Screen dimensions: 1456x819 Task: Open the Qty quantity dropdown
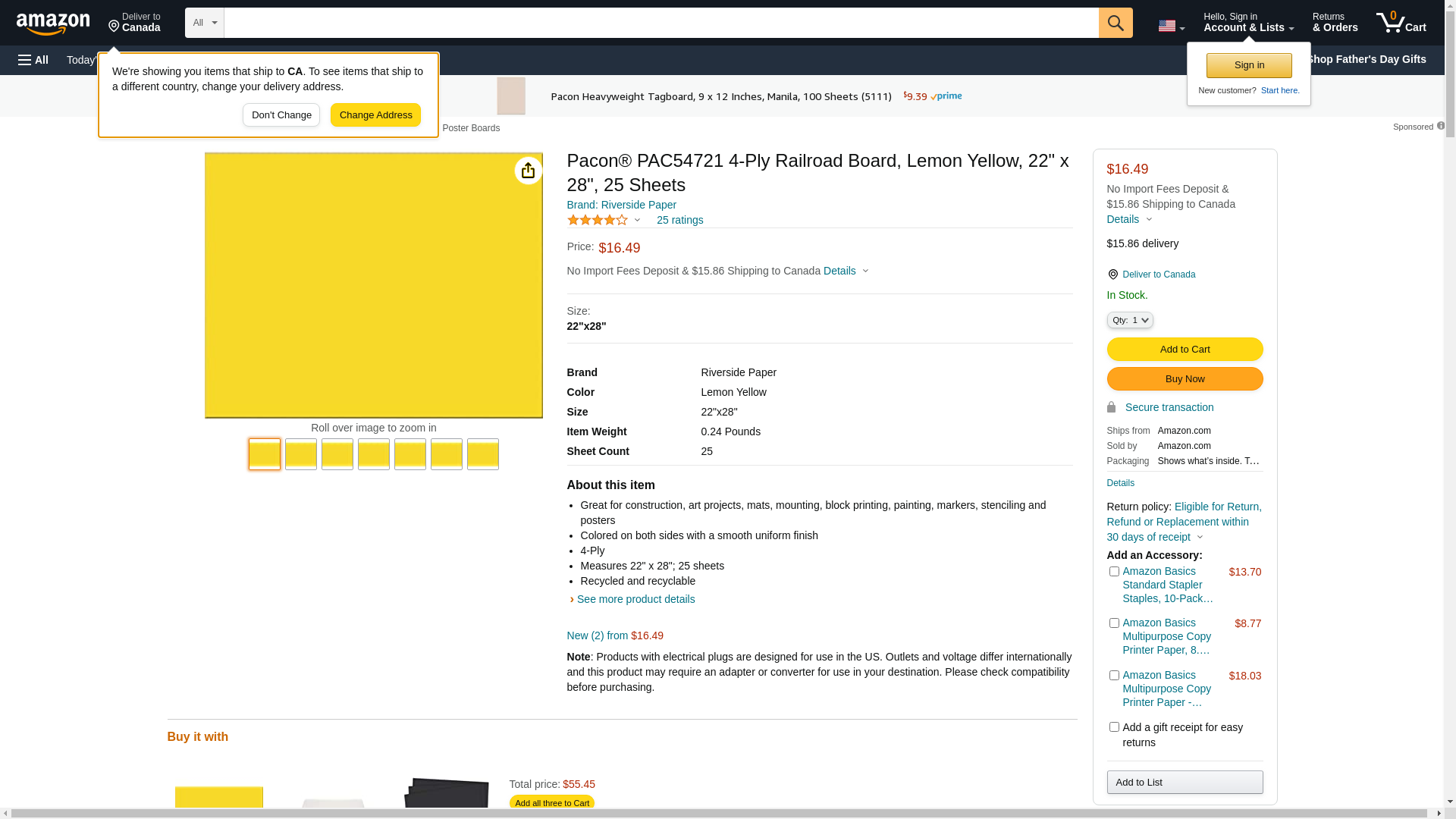click(1129, 321)
